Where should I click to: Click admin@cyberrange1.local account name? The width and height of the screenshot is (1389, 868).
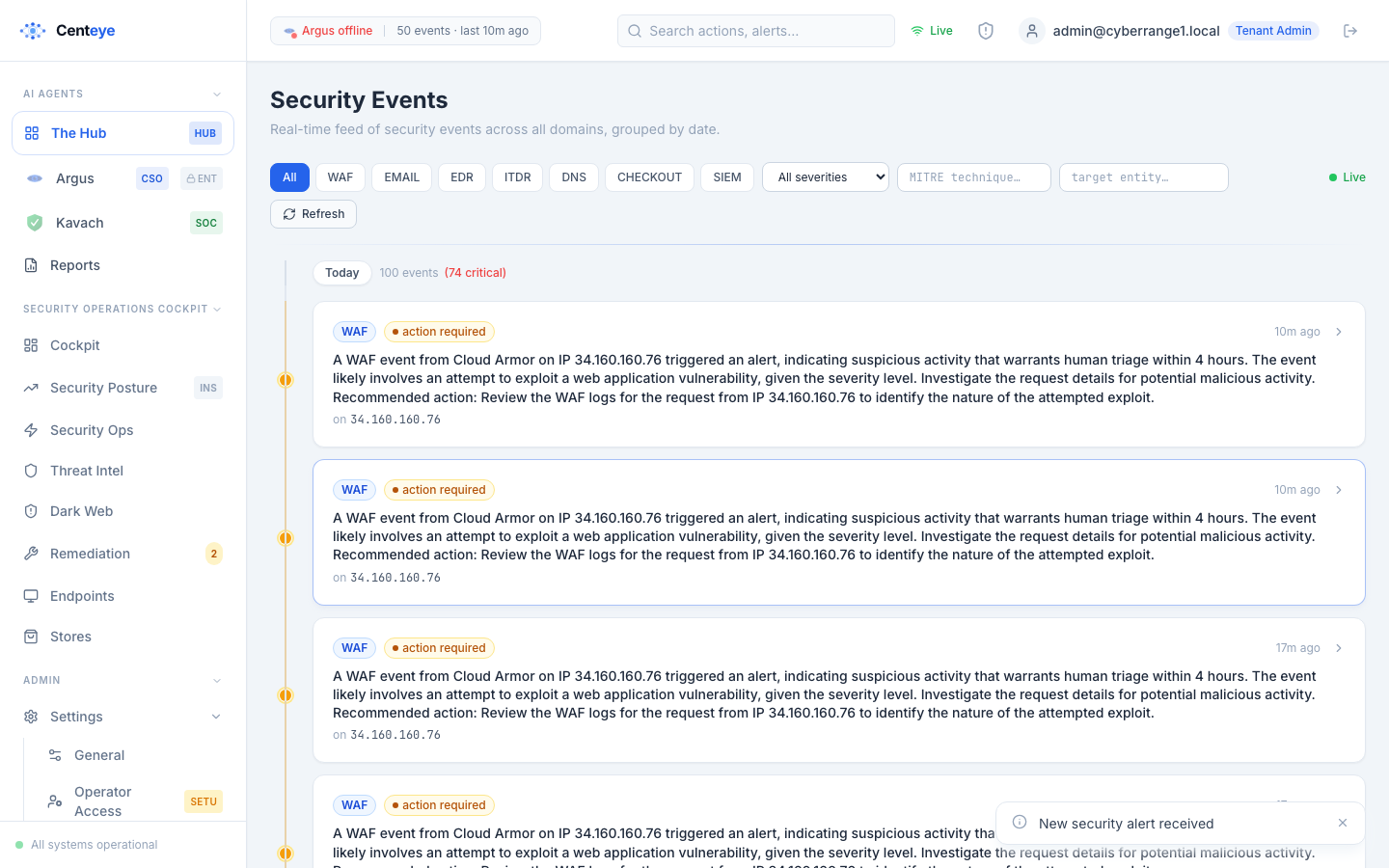1136,31
